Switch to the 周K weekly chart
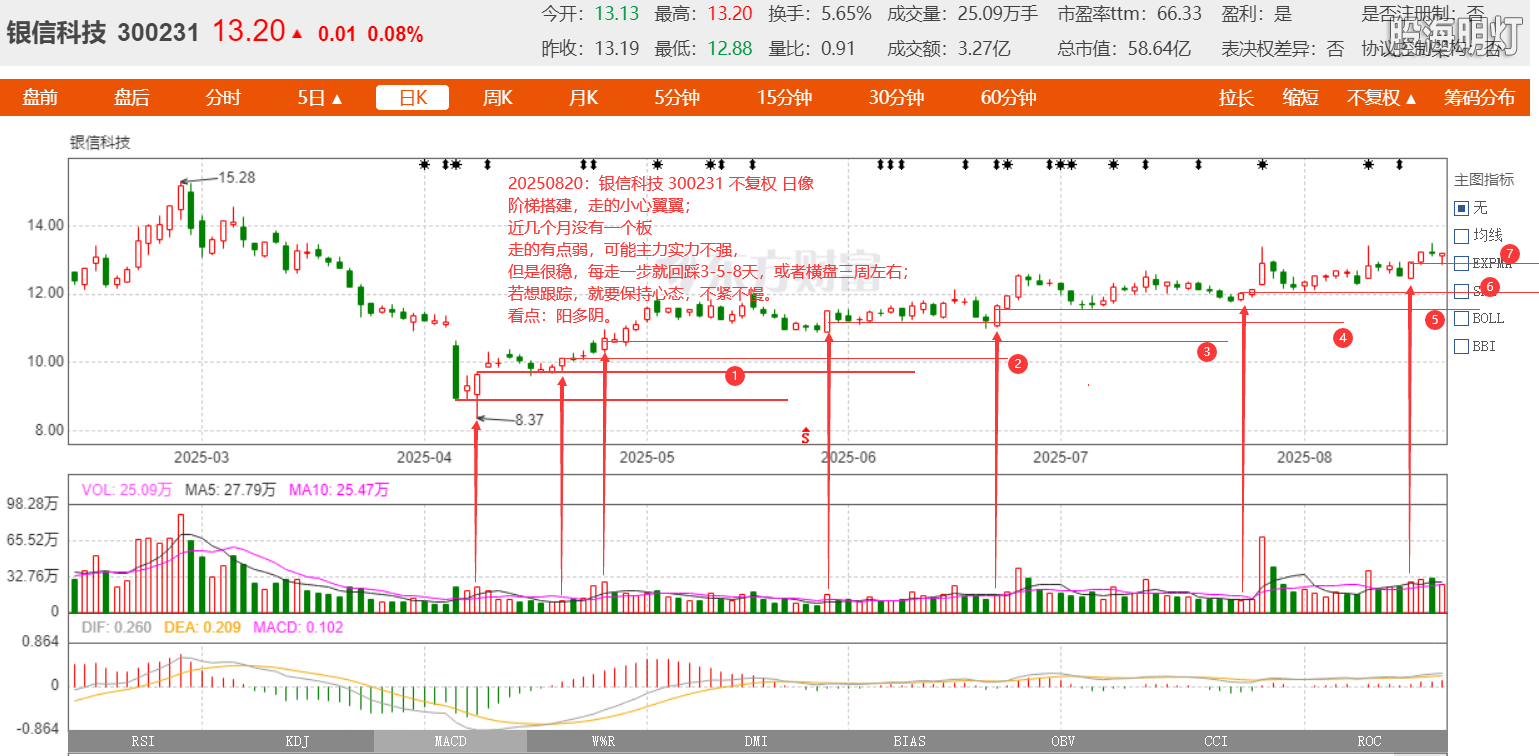The height and width of the screenshot is (756, 1539). pyautogui.click(x=497, y=98)
